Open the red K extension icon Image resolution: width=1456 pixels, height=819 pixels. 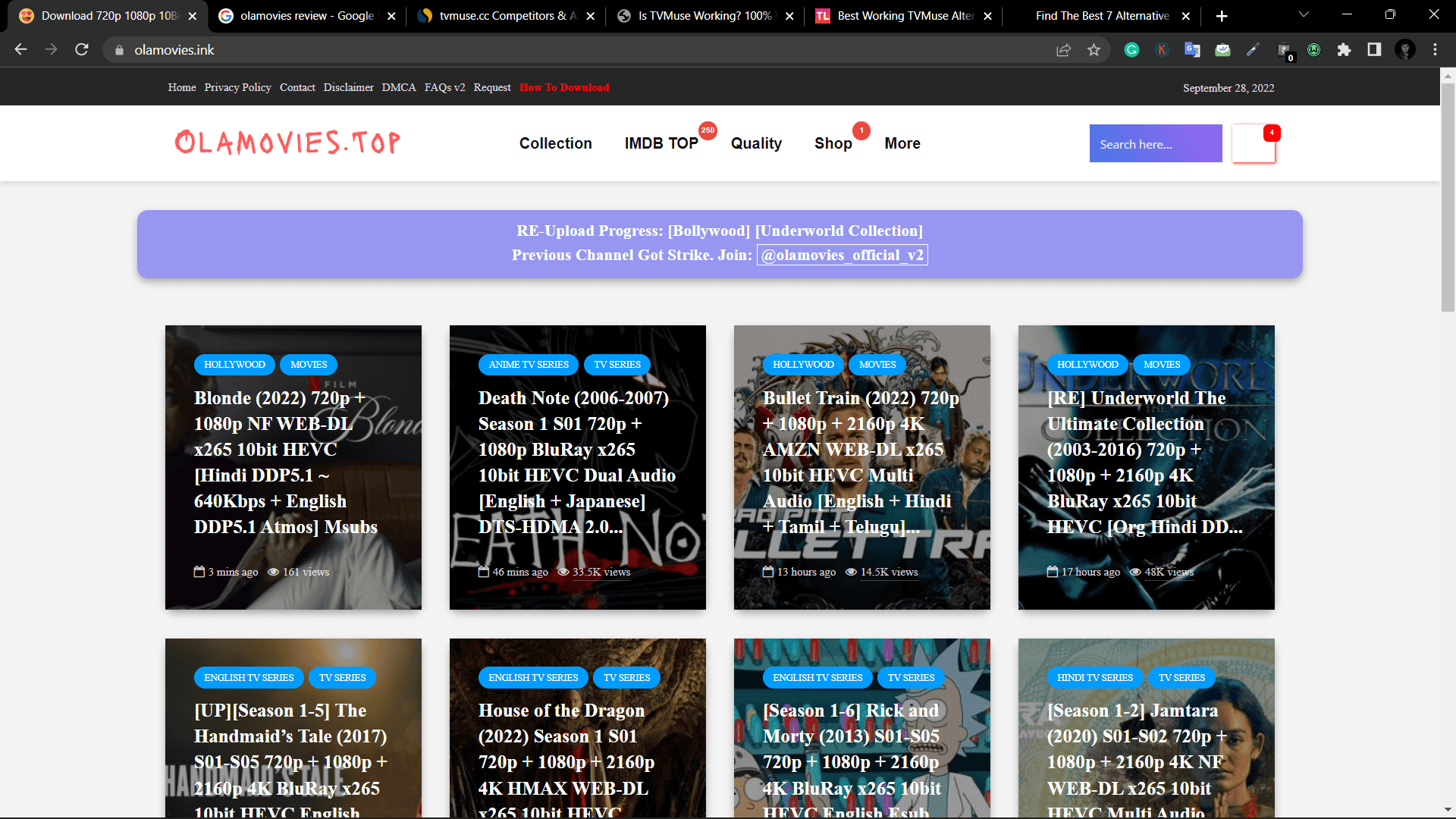click(x=1162, y=50)
